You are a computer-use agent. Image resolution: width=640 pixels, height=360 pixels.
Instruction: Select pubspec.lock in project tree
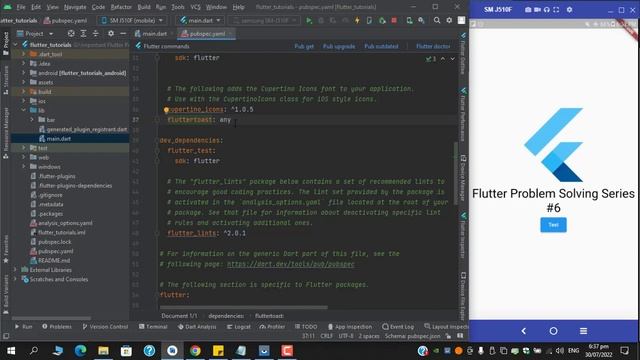point(55,242)
